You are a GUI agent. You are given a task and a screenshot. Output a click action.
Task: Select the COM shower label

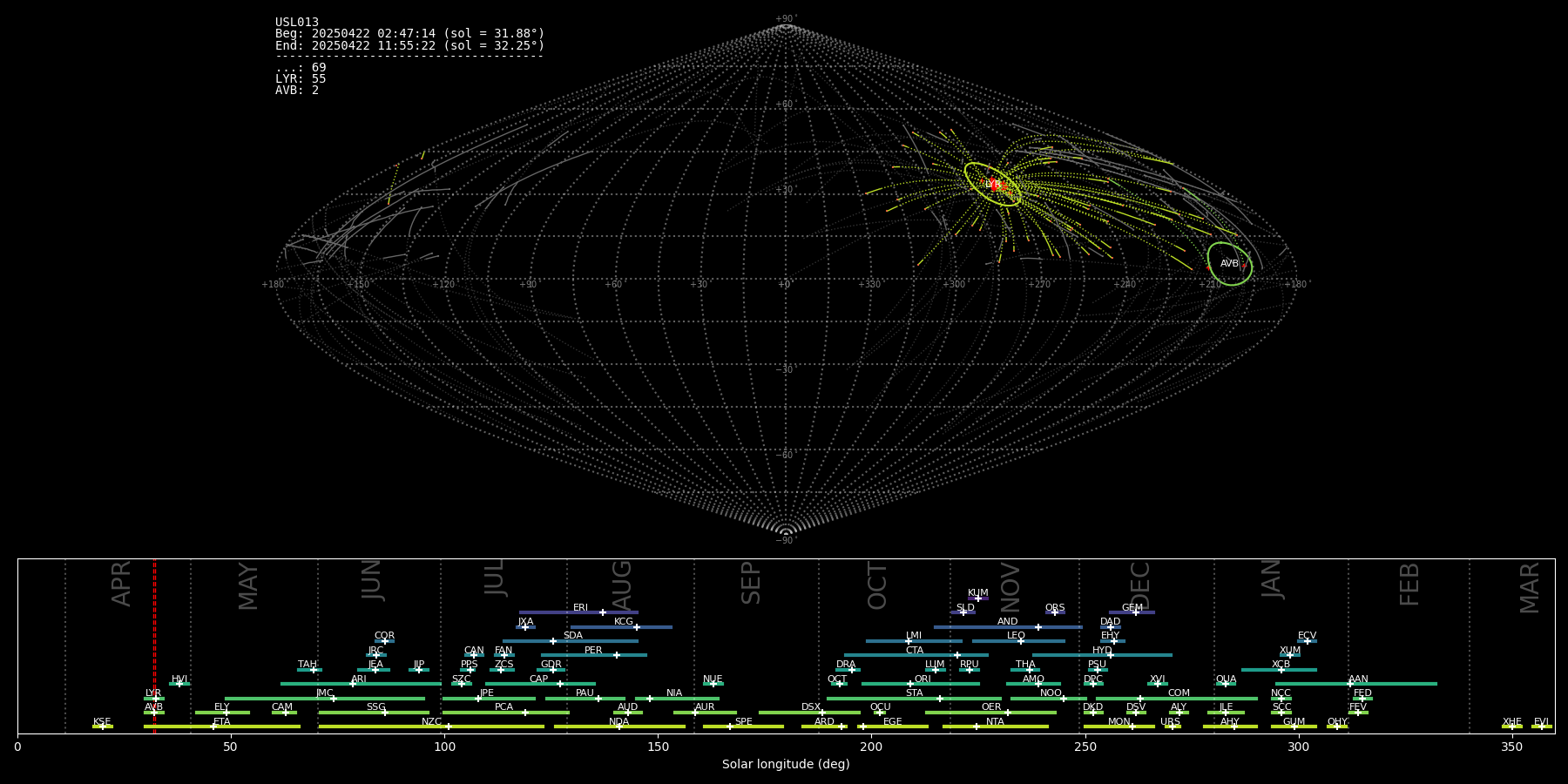[x=1179, y=693]
